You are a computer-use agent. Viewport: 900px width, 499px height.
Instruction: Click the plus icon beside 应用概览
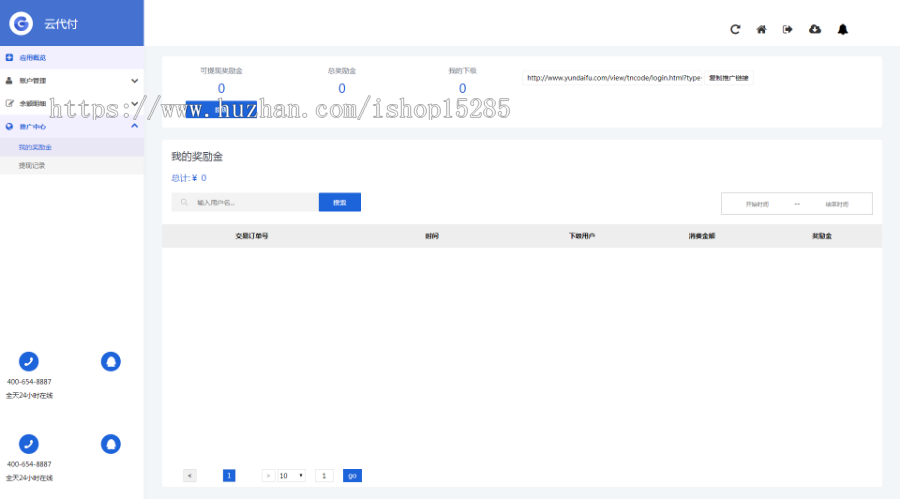(9, 57)
